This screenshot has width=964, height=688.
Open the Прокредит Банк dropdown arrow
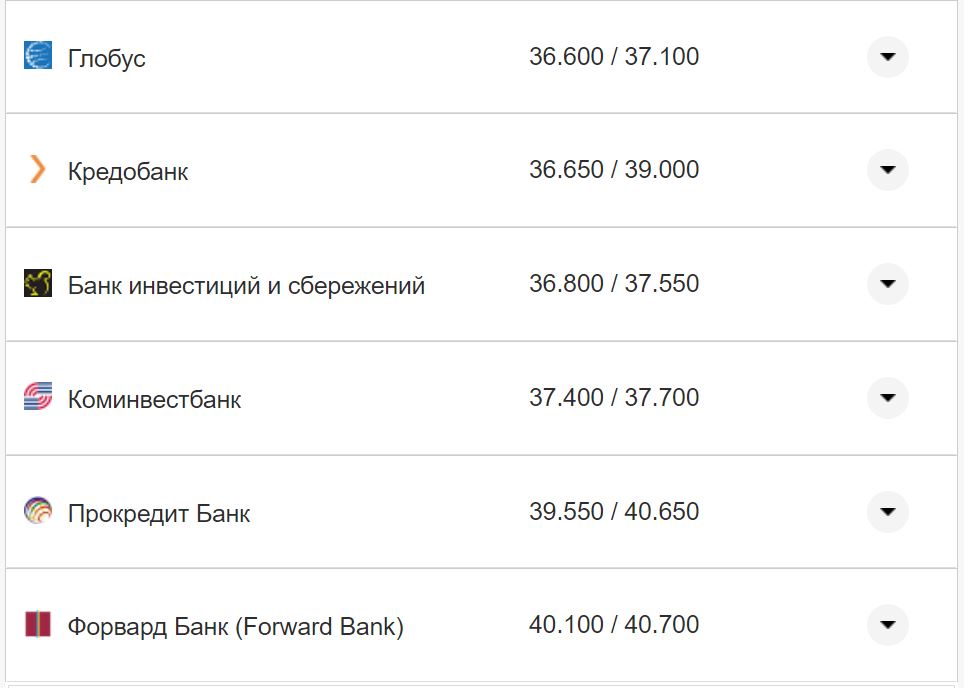pos(887,512)
